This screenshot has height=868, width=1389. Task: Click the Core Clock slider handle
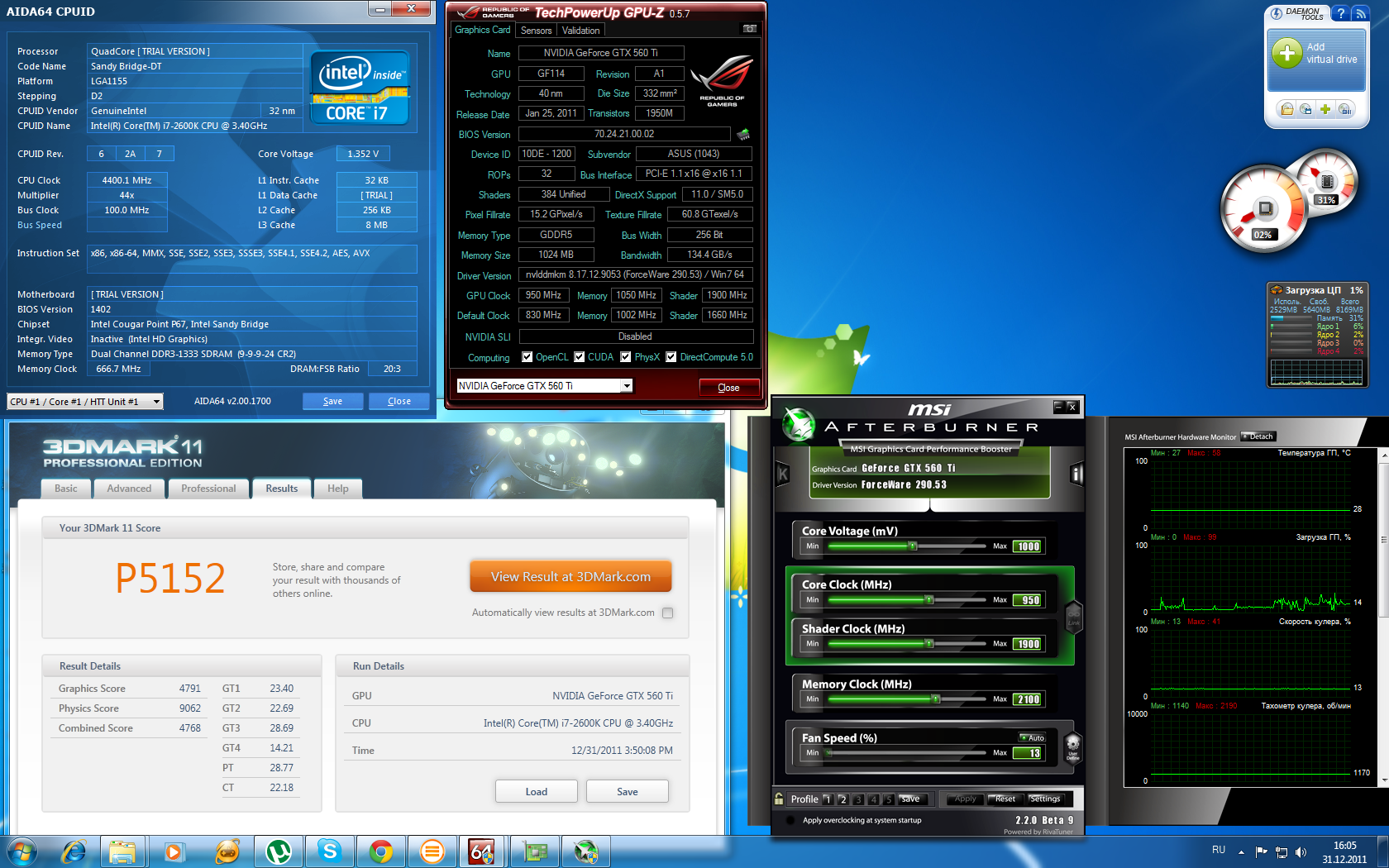[929, 599]
